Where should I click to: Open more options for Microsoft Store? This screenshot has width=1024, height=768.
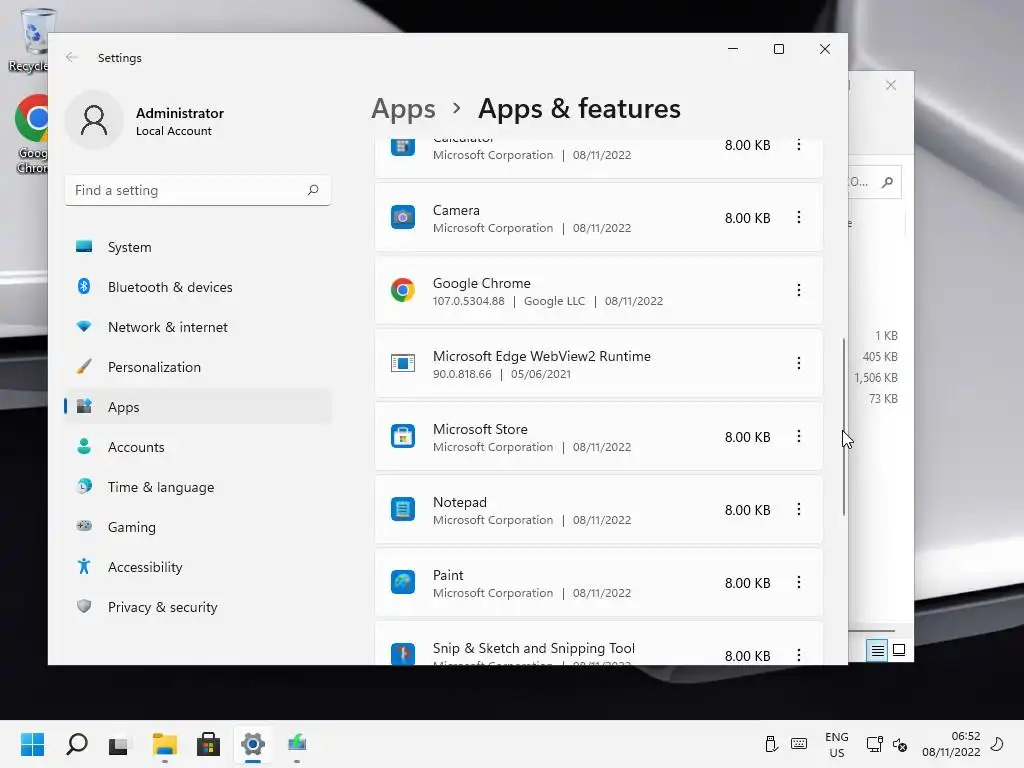[798, 436]
